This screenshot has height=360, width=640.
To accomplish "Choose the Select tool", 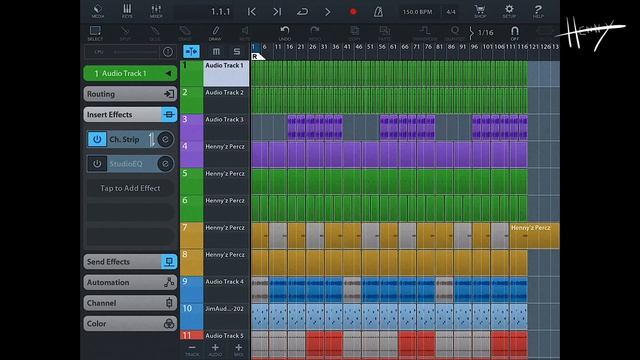I will pyautogui.click(x=95, y=33).
